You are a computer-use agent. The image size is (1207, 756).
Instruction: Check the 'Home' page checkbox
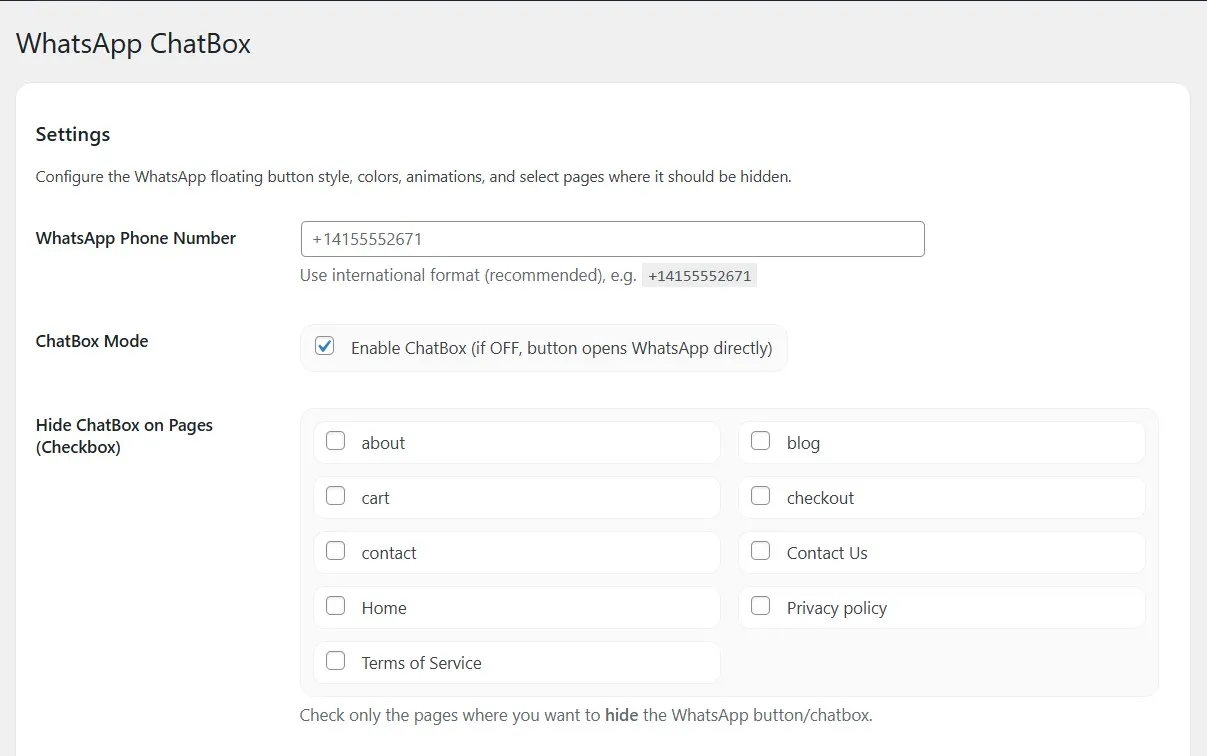(x=336, y=606)
